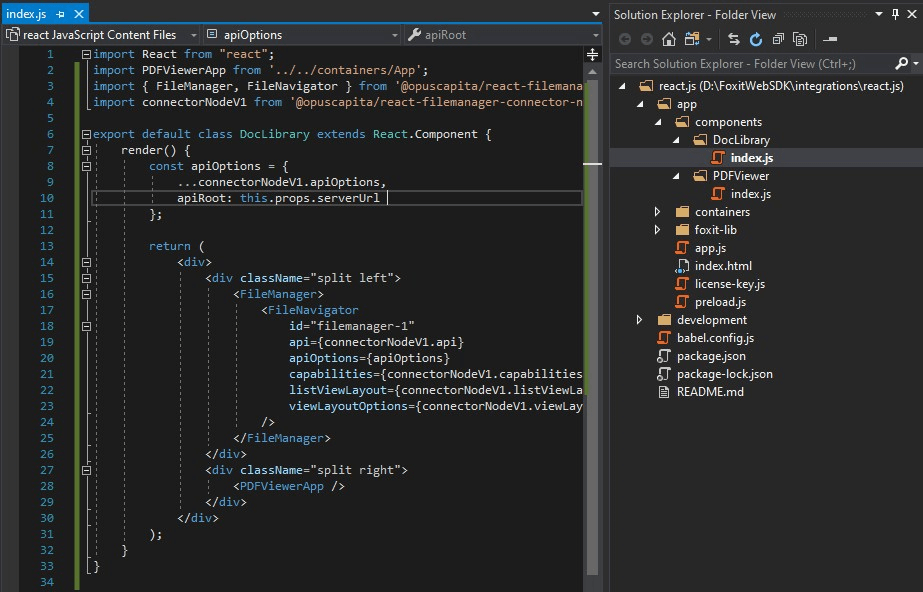Collapse the react.js root folder node
923x592 pixels.
[x=622, y=86]
